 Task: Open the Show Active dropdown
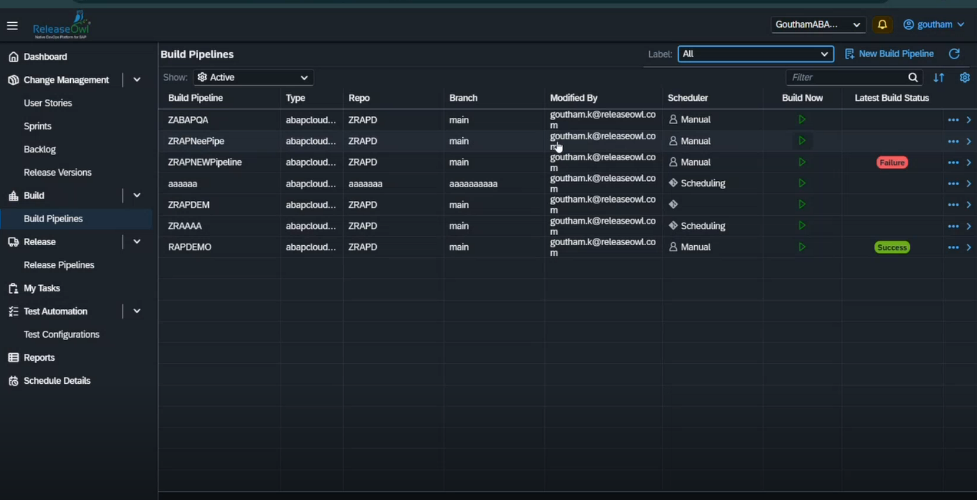tap(253, 77)
